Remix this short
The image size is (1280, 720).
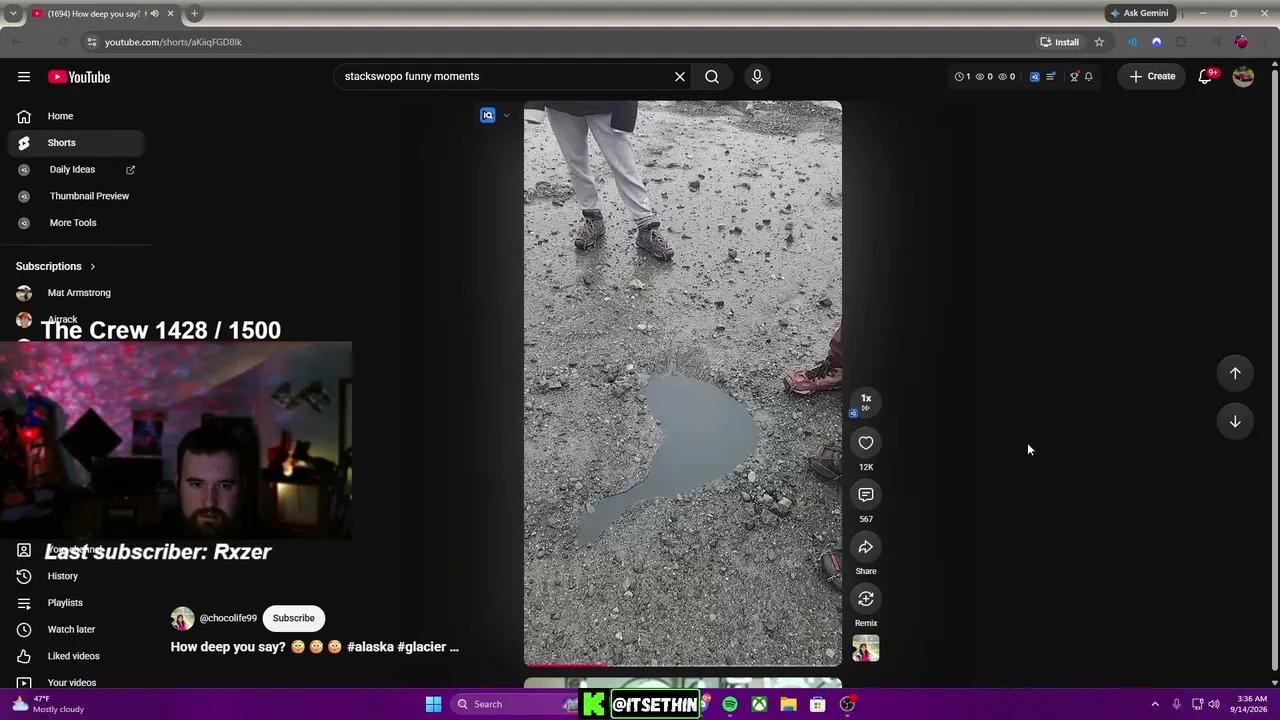pos(866,599)
